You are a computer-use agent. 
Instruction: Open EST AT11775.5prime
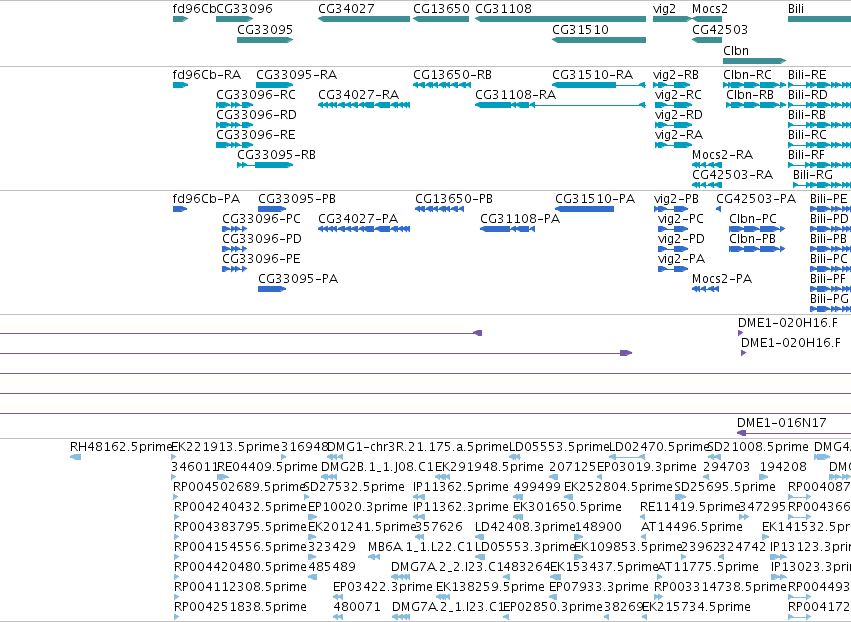661,577
